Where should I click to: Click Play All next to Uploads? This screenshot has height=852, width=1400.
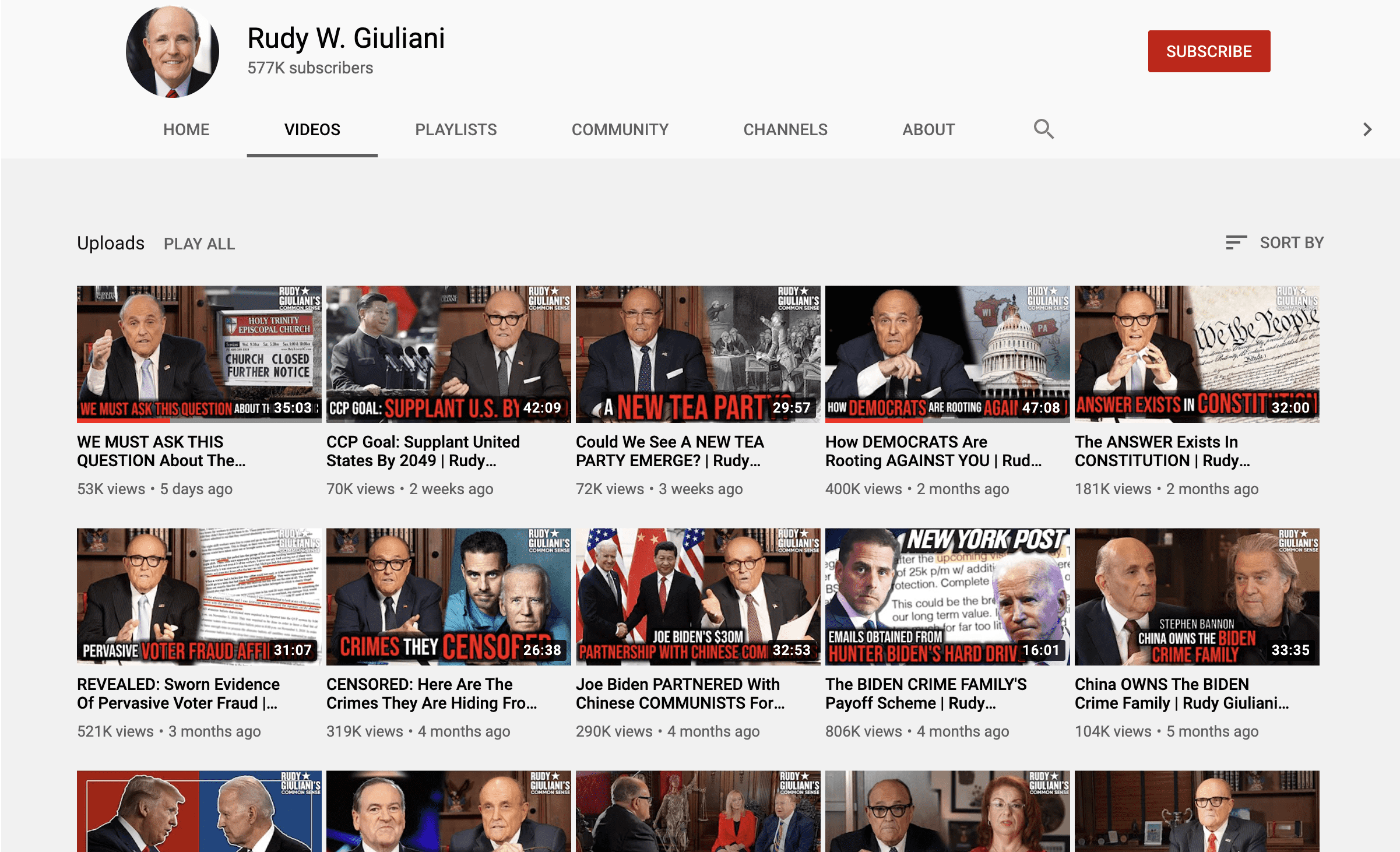coord(199,244)
